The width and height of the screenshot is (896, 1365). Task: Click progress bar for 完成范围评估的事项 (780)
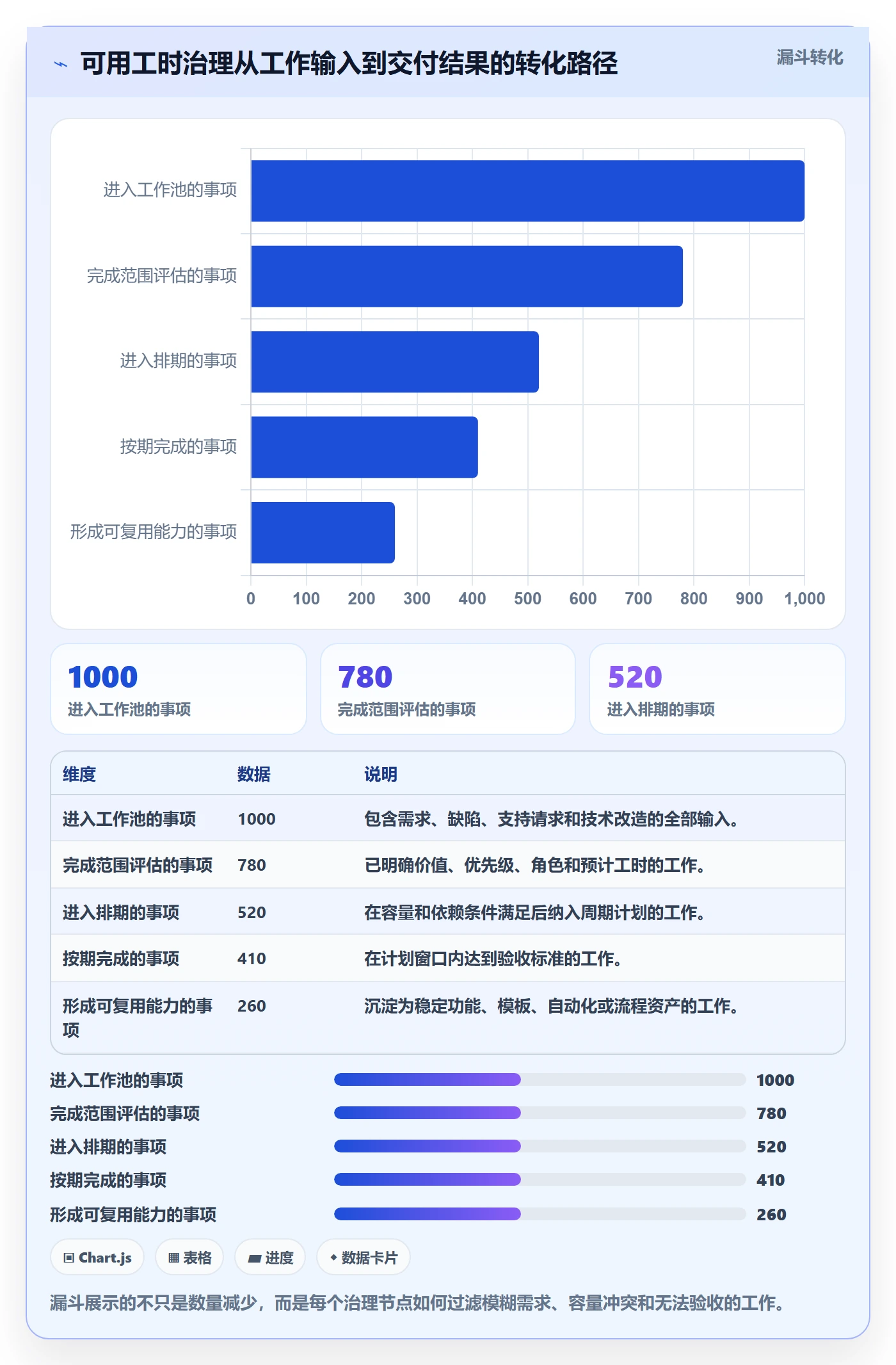(540, 1113)
